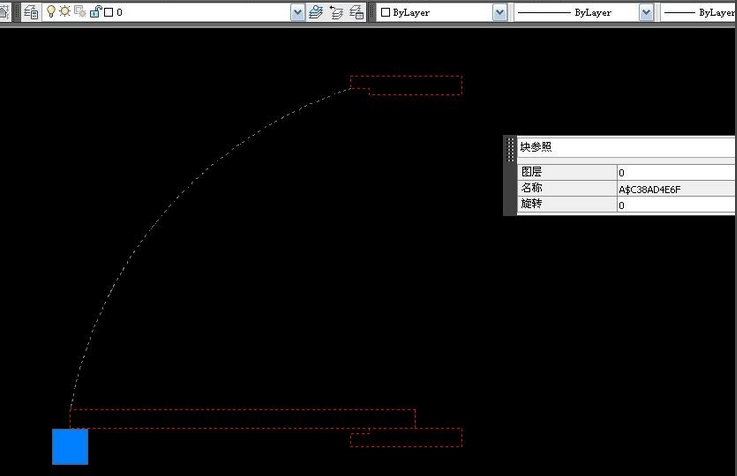Open the Layer Properties Manager icon
Image resolution: width=737 pixels, height=476 pixels.
(x=30, y=12)
